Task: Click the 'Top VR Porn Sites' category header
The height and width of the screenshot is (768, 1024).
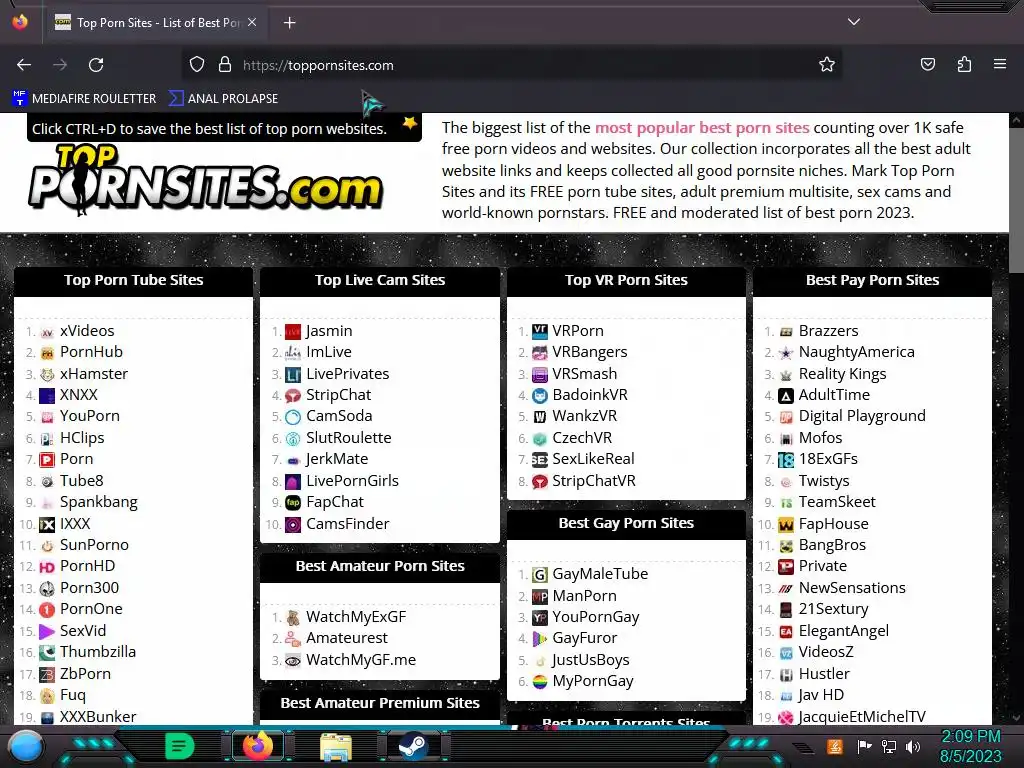Action: click(x=626, y=280)
